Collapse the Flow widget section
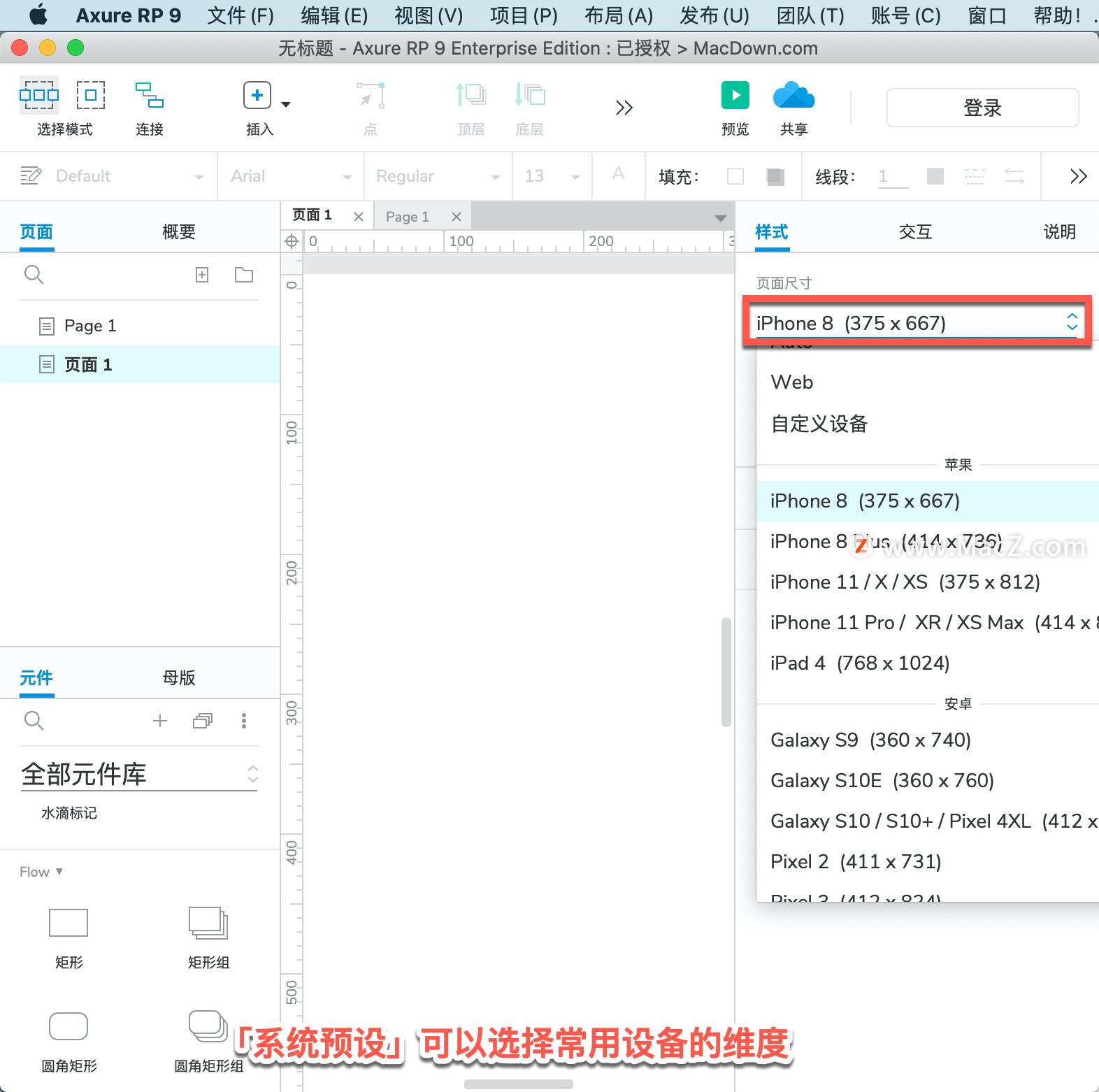1099x1092 pixels. point(41,872)
